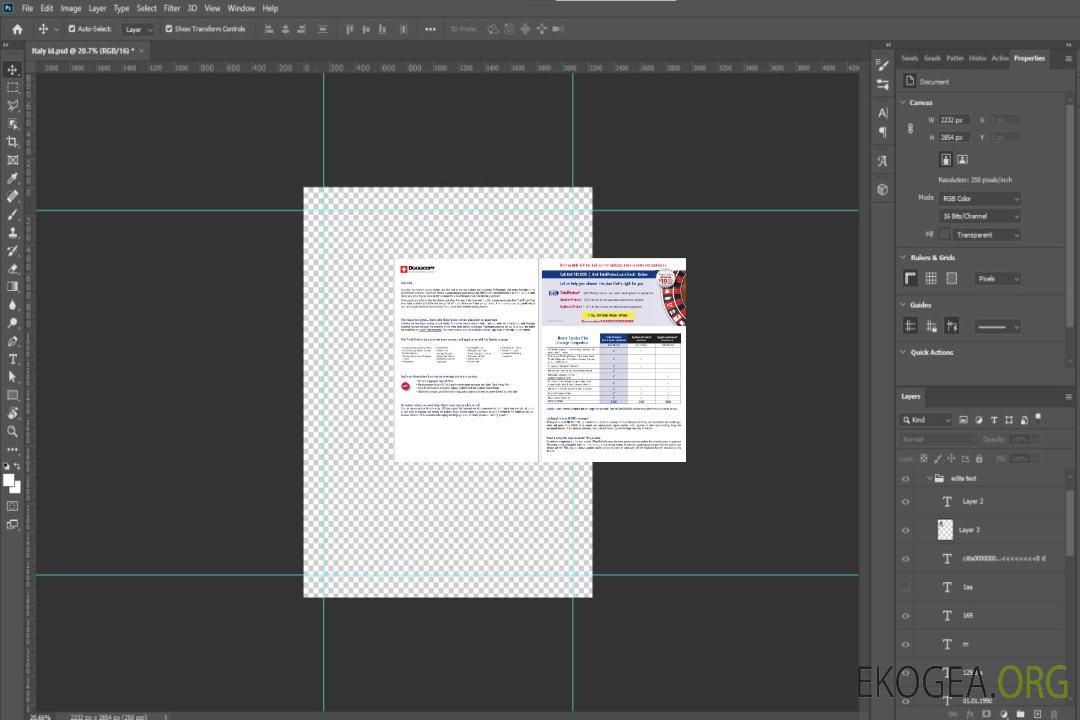Activate the Move tool in toolbox
This screenshot has width=1080, height=720.
12,70
